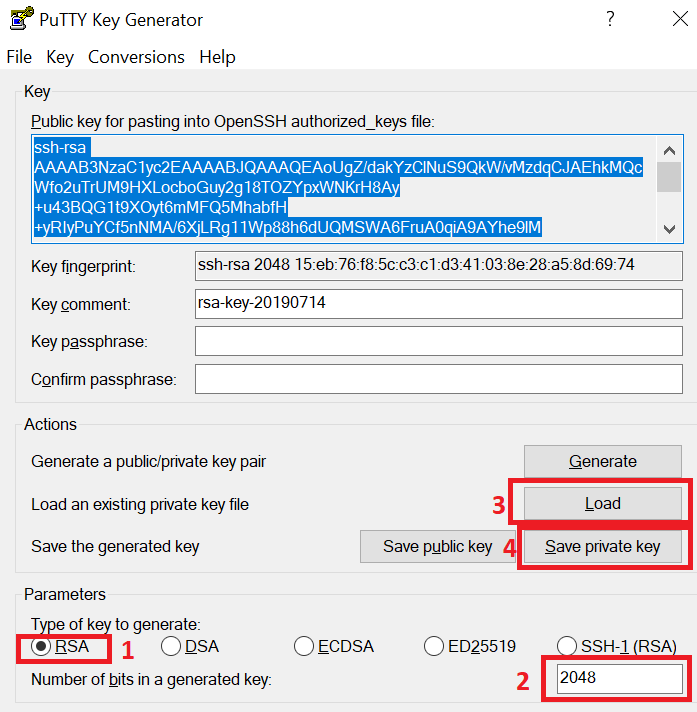Viewport: 697px width, 712px height.
Task: Click the PuTTY Key Generator title bar icon
Action: tap(21, 19)
